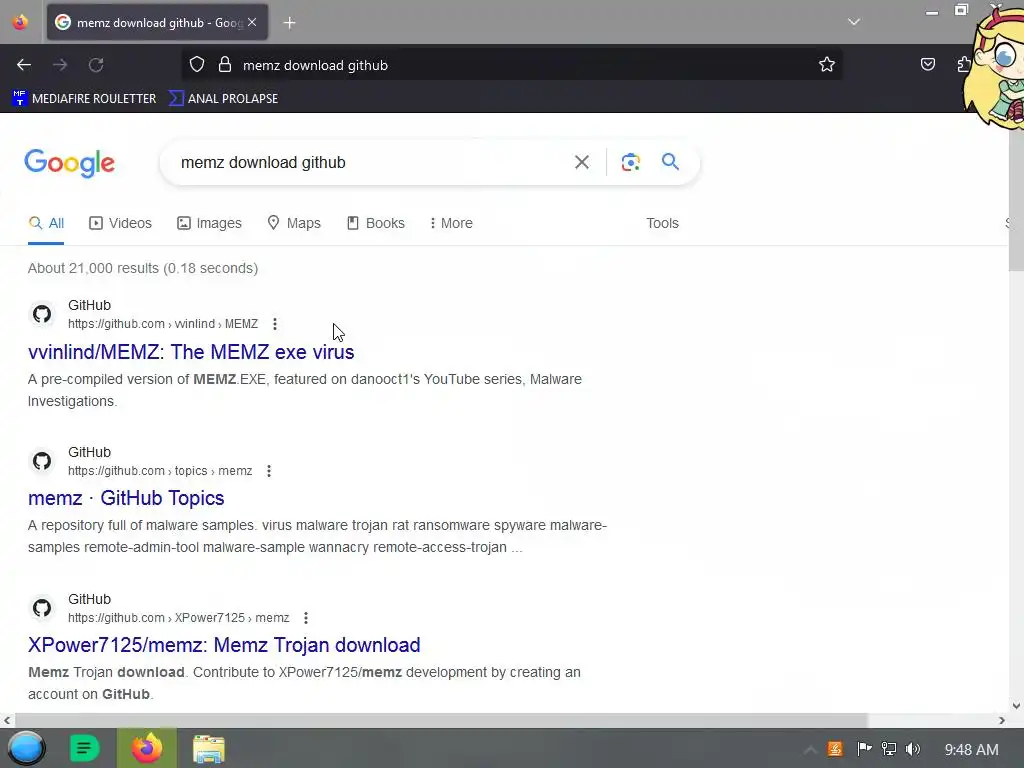Click the Firefox view icon at top left
1024x768 pixels.
20,22
